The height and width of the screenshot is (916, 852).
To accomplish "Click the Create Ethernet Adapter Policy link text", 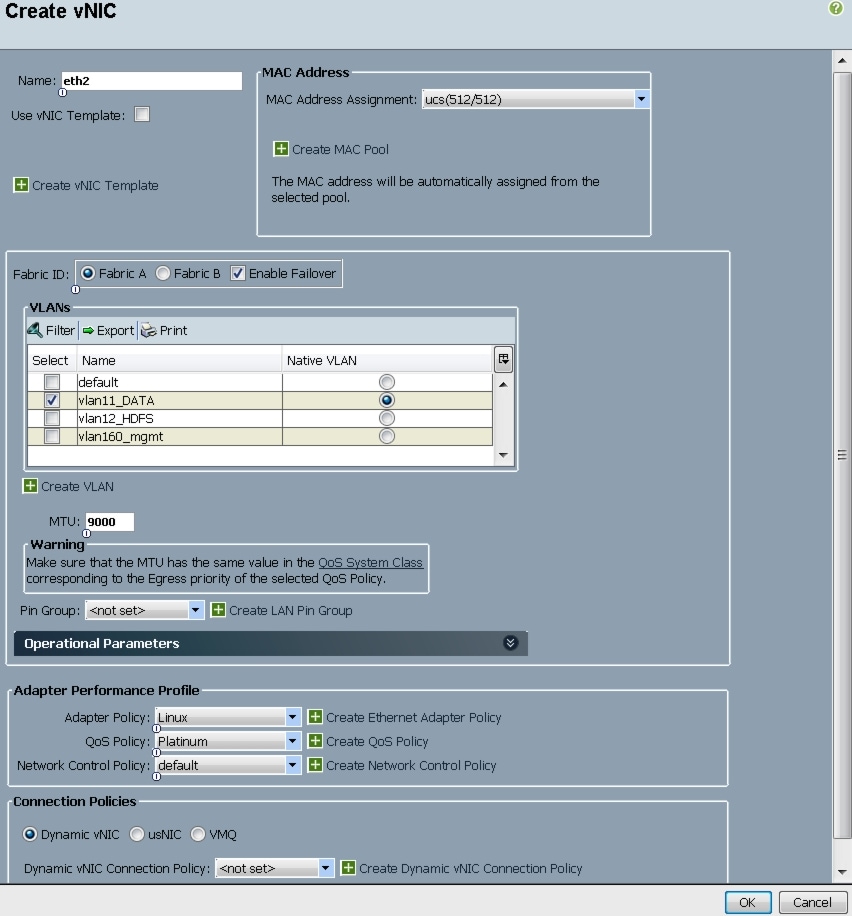I will pyautogui.click(x=414, y=717).
